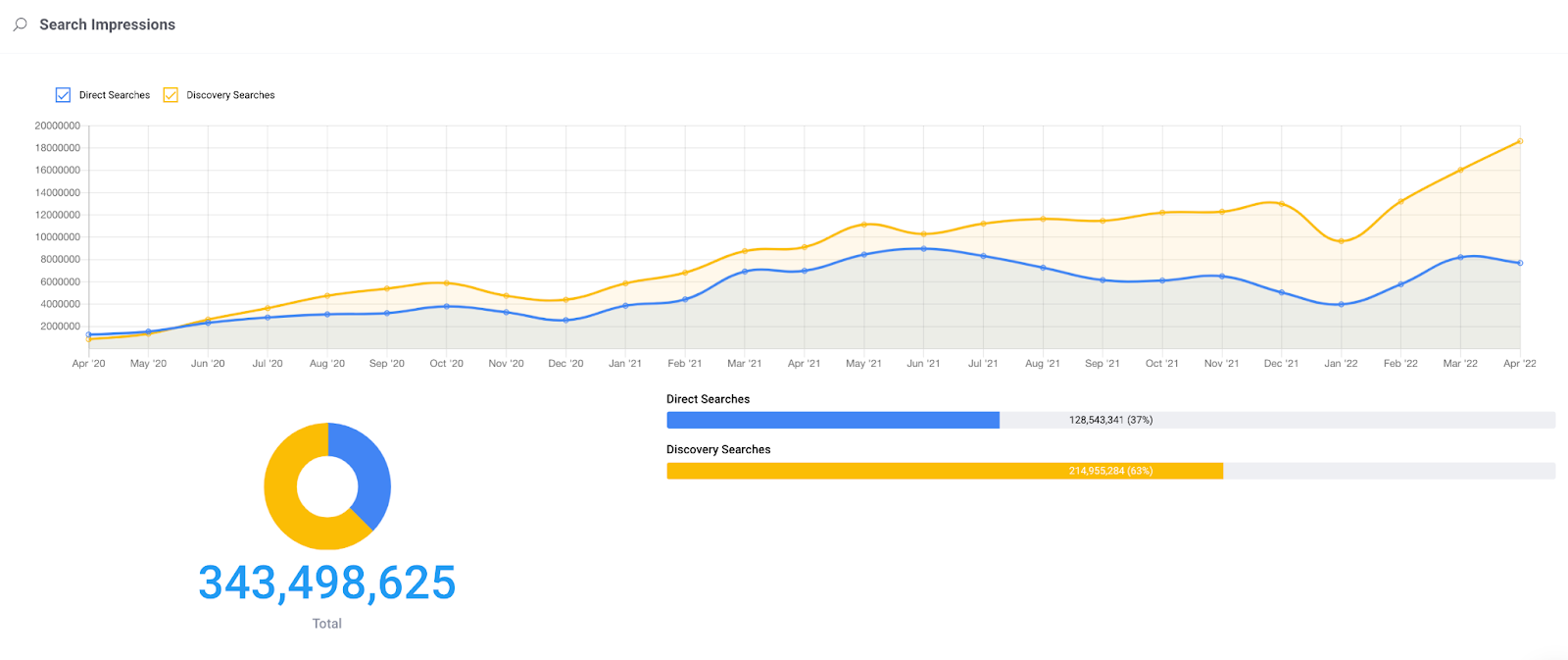Click the Oct '20 blue data point
Viewport: 1568px width, 660px height.
pos(447,306)
